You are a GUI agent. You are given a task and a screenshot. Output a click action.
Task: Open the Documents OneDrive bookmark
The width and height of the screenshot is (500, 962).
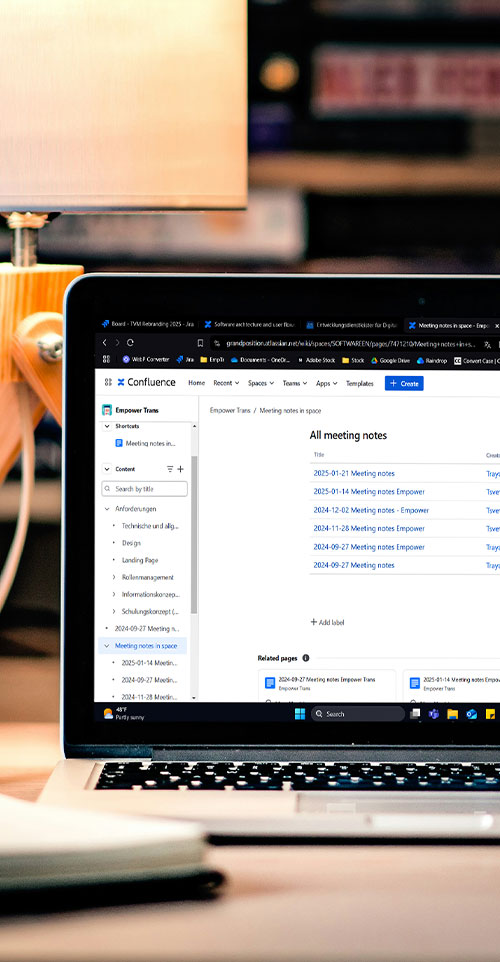click(260, 360)
